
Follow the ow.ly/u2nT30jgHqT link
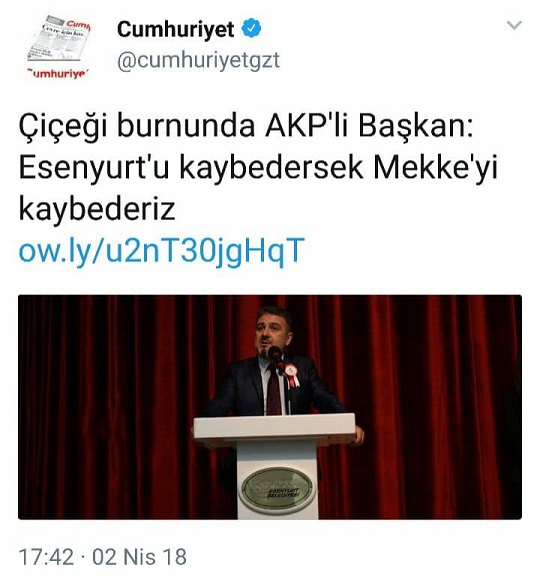tap(162, 251)
